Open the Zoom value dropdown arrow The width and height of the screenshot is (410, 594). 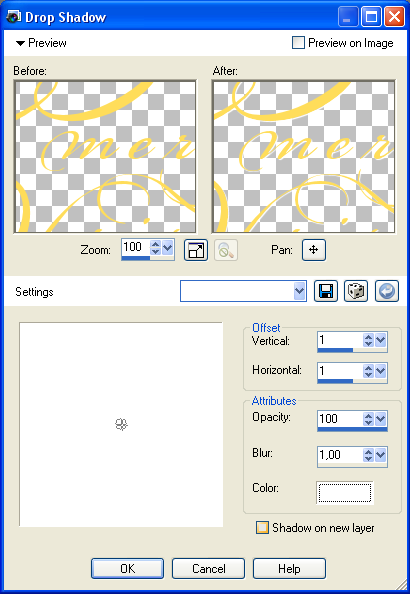pos(168,249)
